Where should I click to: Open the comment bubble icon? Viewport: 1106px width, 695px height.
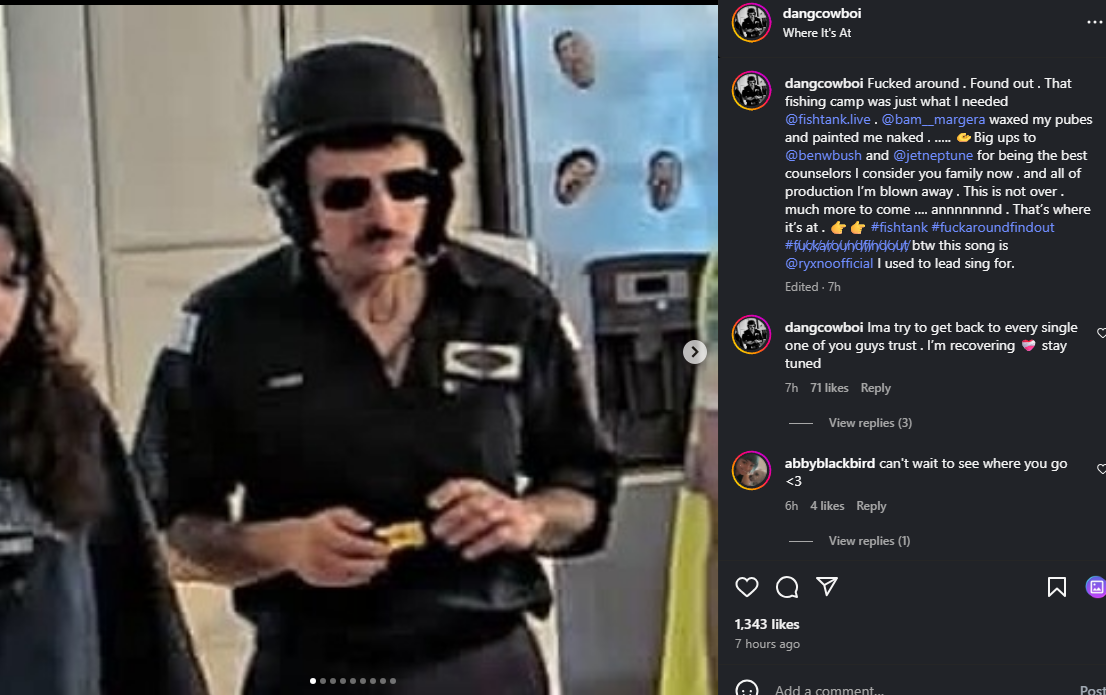786,587
